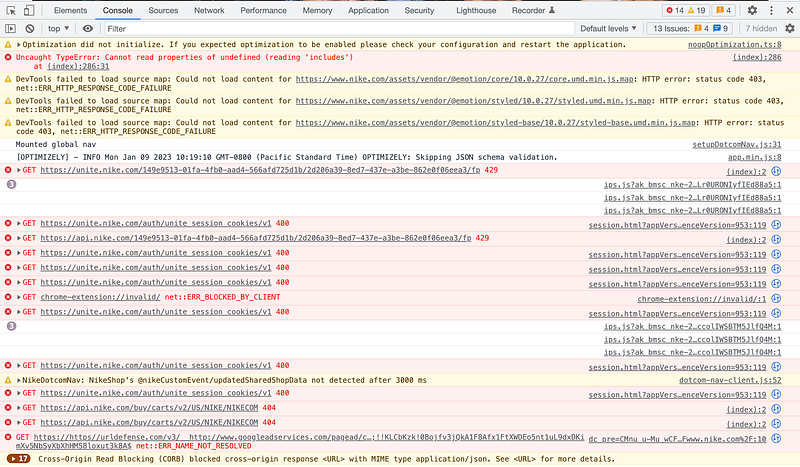Open the Network tab

coord(209,10)
